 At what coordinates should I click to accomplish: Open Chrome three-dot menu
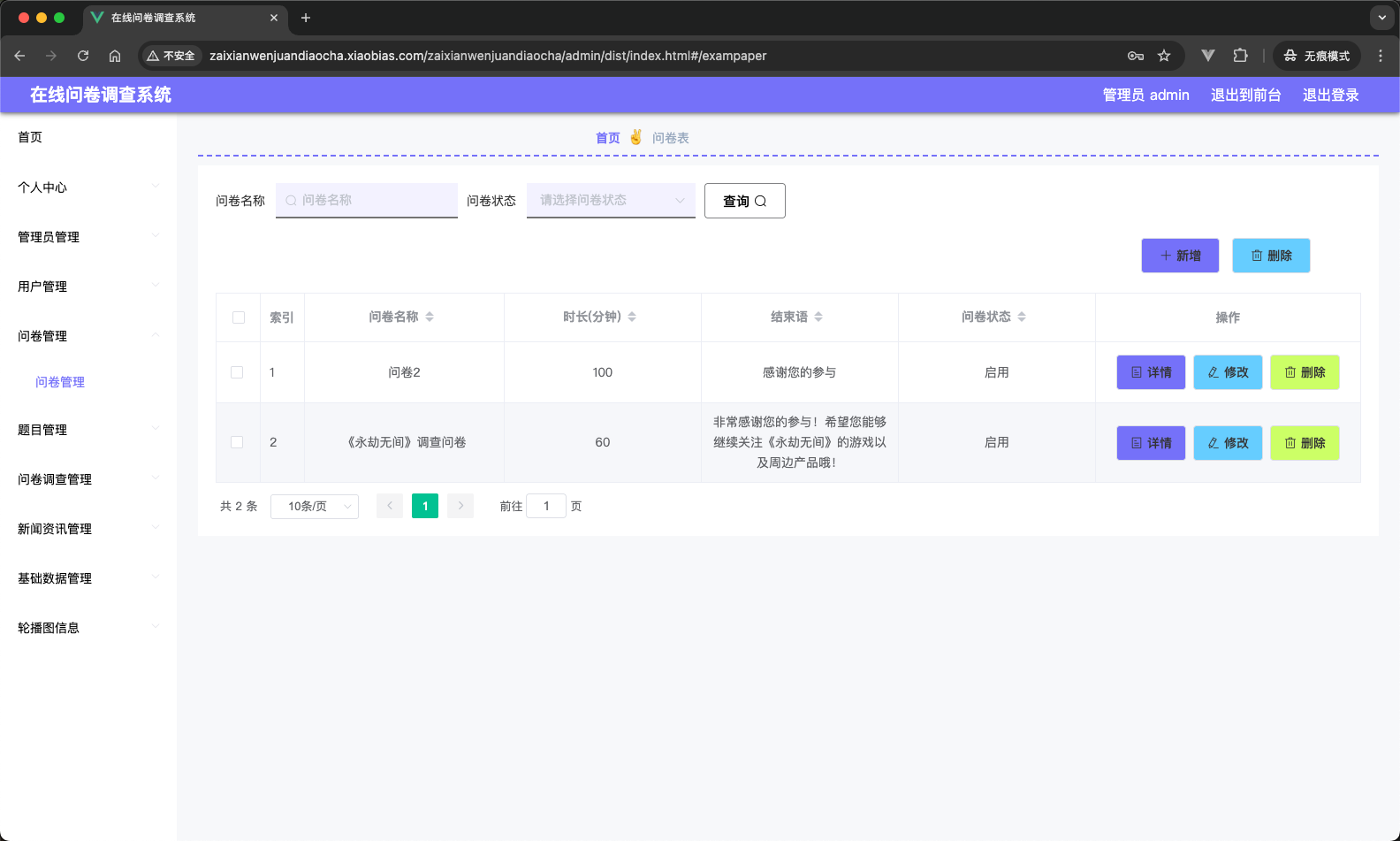pos(1381,56)
